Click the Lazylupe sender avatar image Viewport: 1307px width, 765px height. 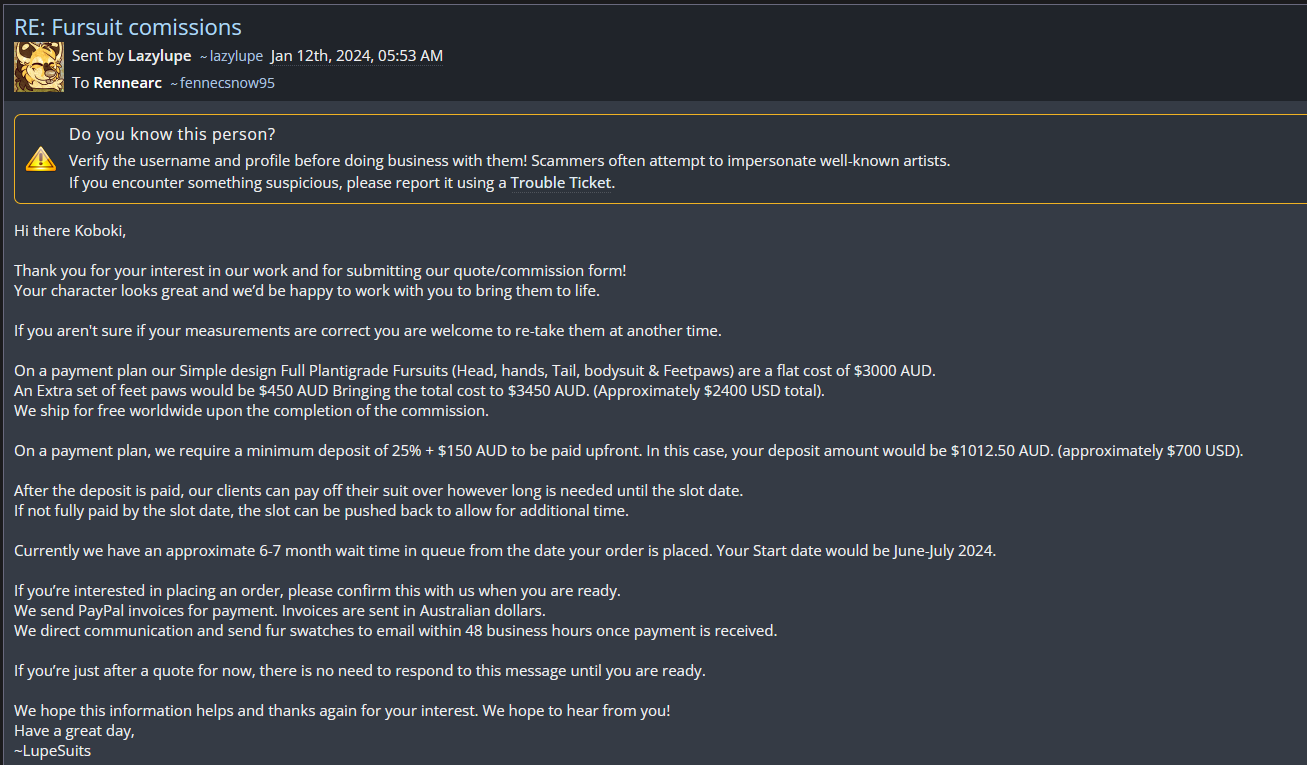39,67
